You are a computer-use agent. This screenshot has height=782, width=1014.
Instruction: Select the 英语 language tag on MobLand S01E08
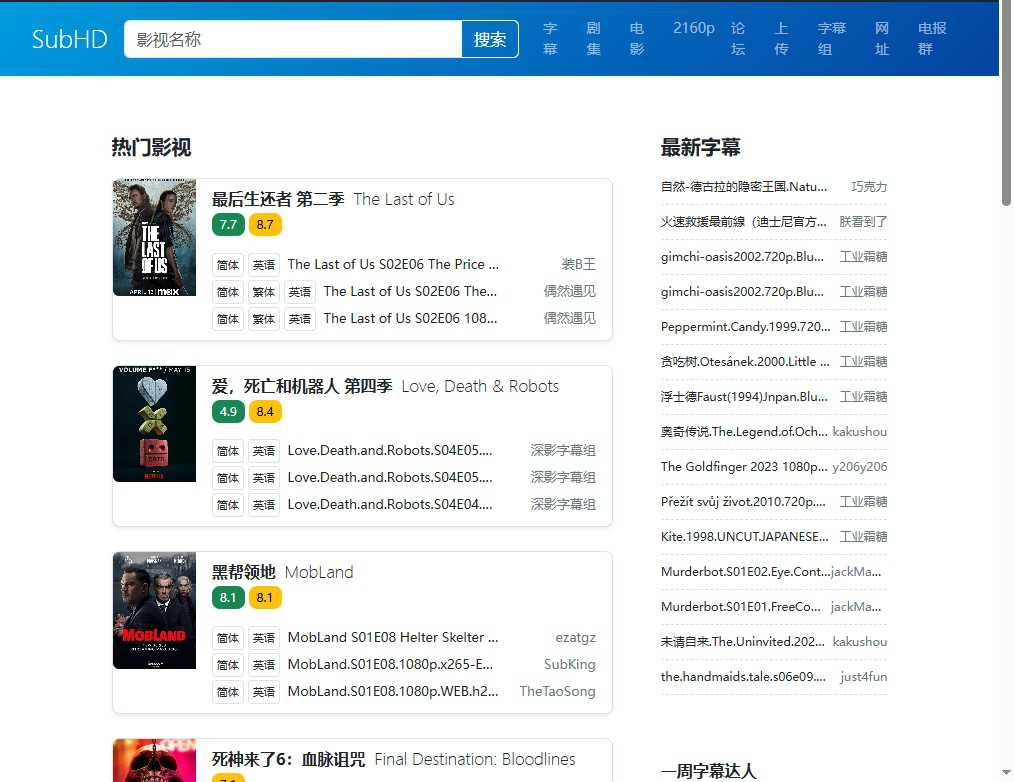pos(264,637)
